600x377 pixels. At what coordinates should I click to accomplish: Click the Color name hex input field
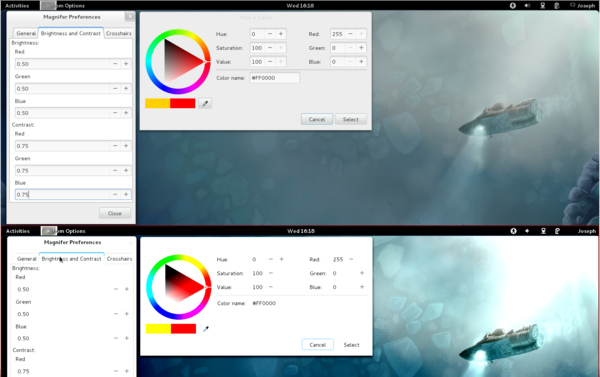(275, 78)
